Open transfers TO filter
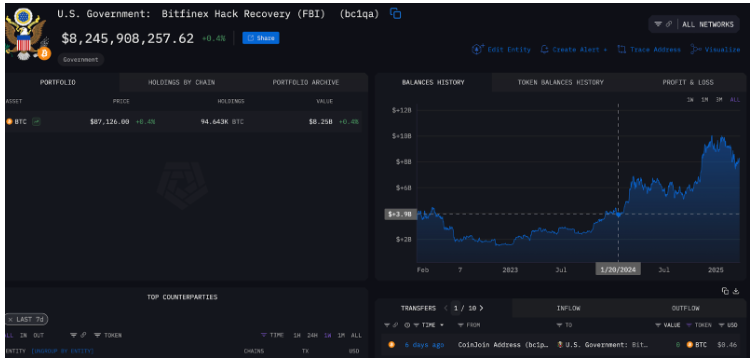Image resolution: width=754 pixels, height=363 pixels. point(563,325)
